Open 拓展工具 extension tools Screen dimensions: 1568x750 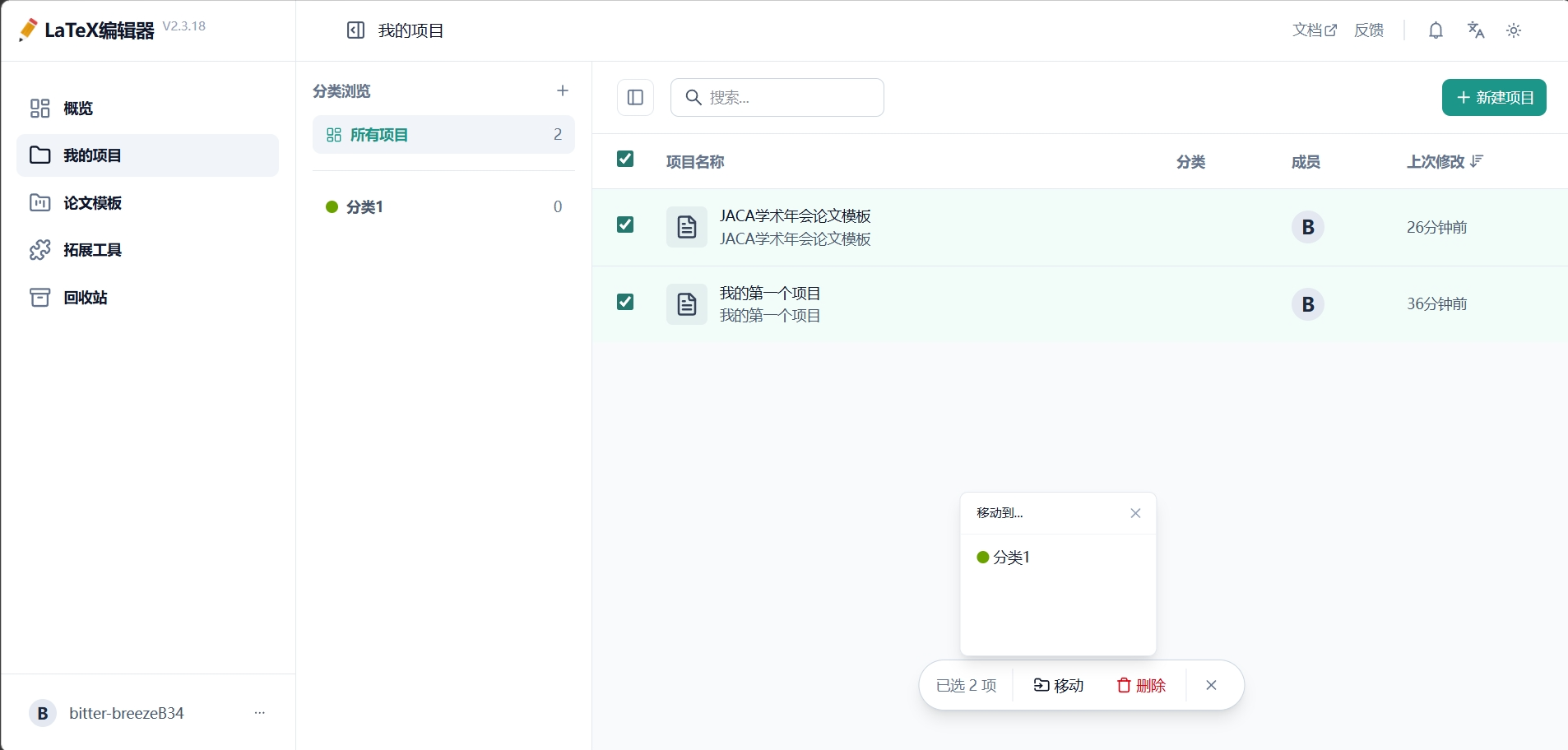coord(148,250)
